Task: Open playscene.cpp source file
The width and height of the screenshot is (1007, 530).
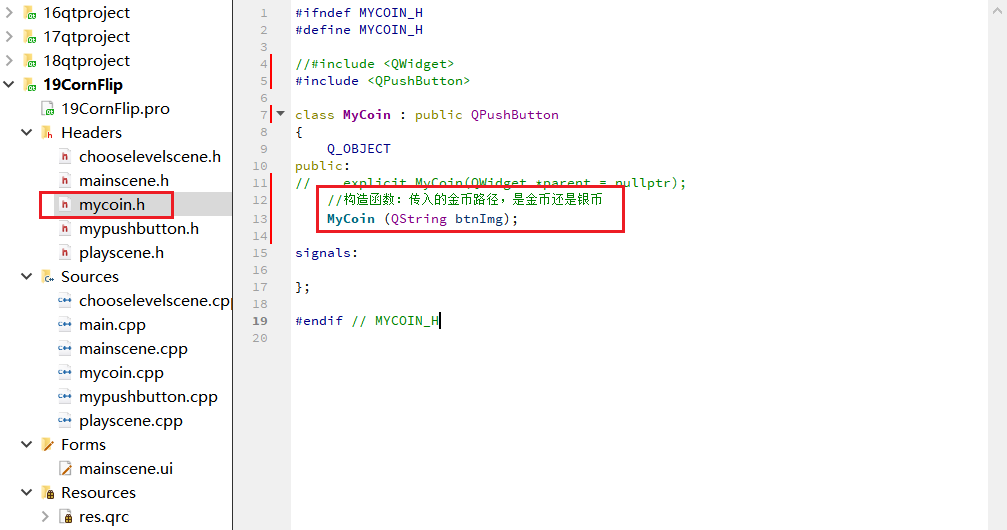Action: (130, 421)
